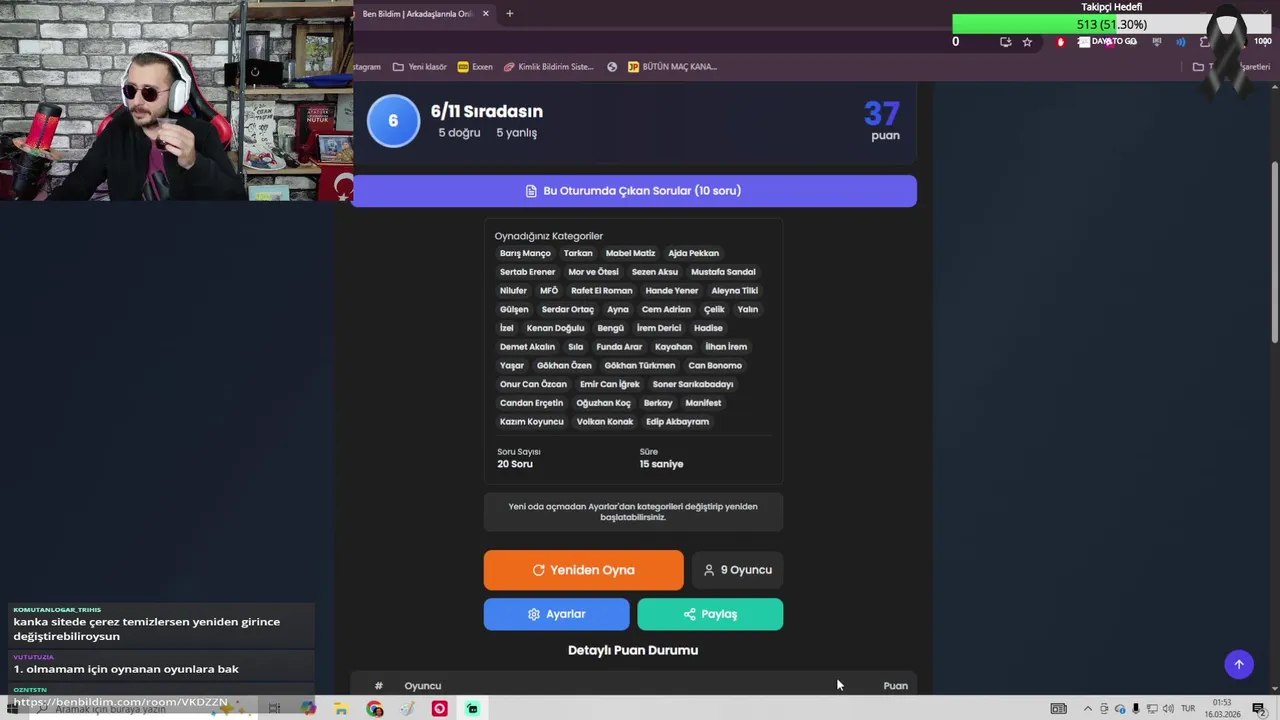This screenshot has height=720, width=1280.
Task: Select the Demet Akalın category tag
Action: (x=527, y=347)
